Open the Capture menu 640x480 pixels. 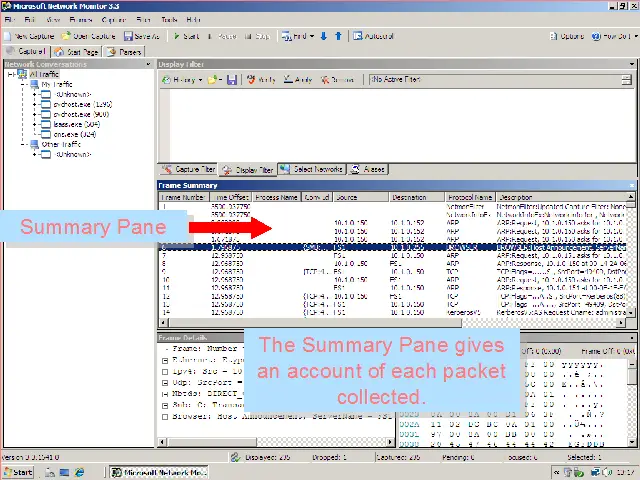[x=113, y=20]
